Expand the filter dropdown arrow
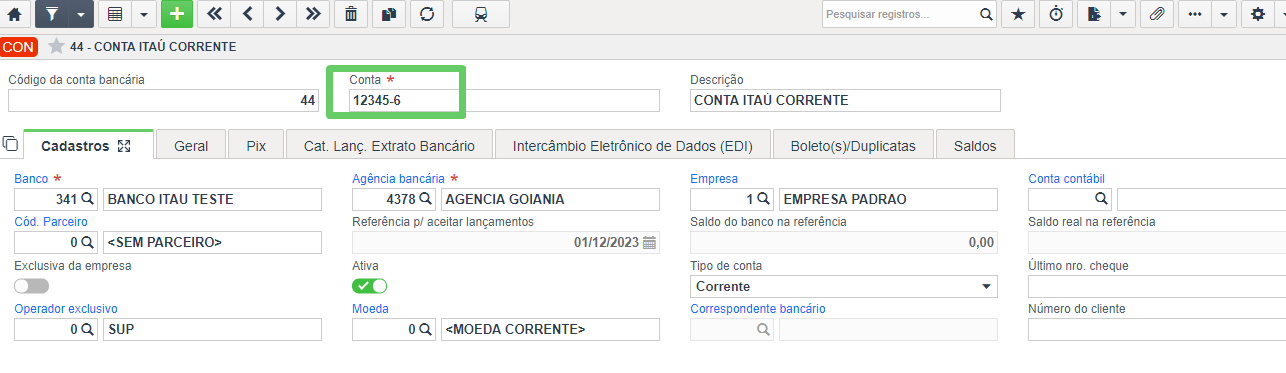1286x373 pixels. point(80,14)
